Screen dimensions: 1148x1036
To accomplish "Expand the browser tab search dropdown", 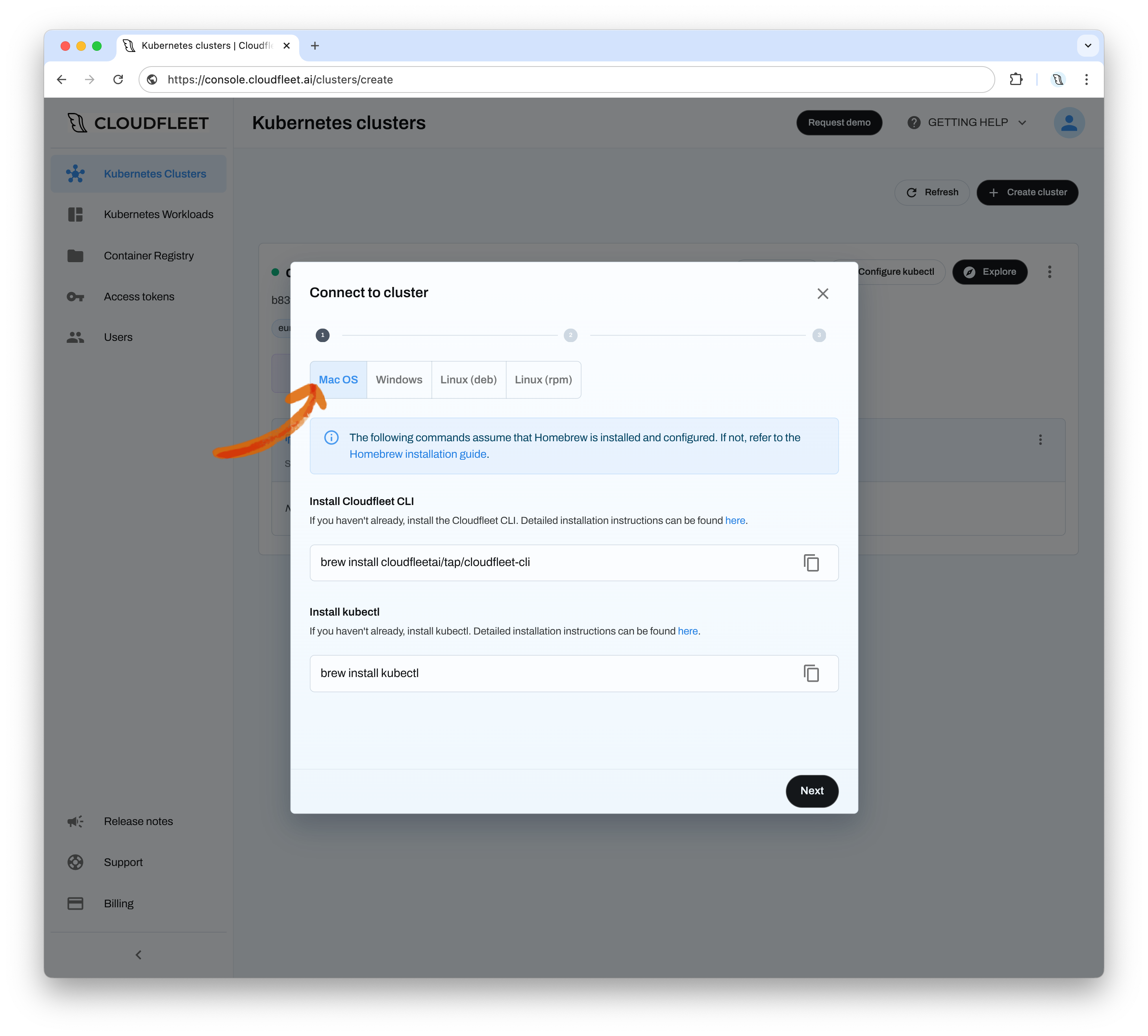I will [1088, 46].
